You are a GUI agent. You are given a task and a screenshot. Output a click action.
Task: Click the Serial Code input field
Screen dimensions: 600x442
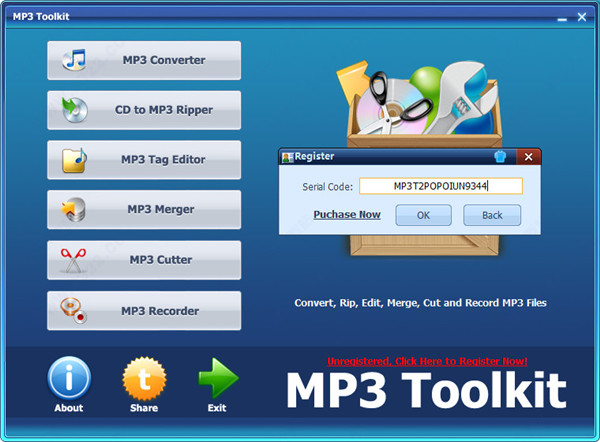coord(441,186)
